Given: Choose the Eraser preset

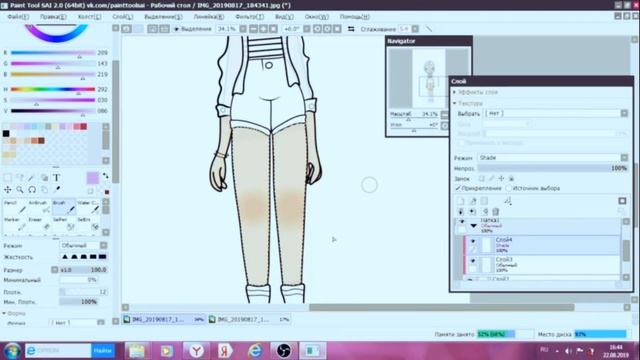Looking at the screenshot, I should tap(39, 224).
